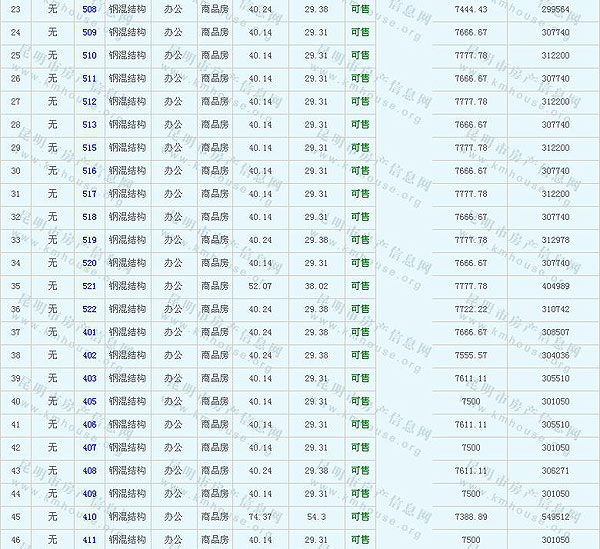The height and width of the screenshot is (549, 600).
Task: Open room 508 link
Action: point(89,9)
